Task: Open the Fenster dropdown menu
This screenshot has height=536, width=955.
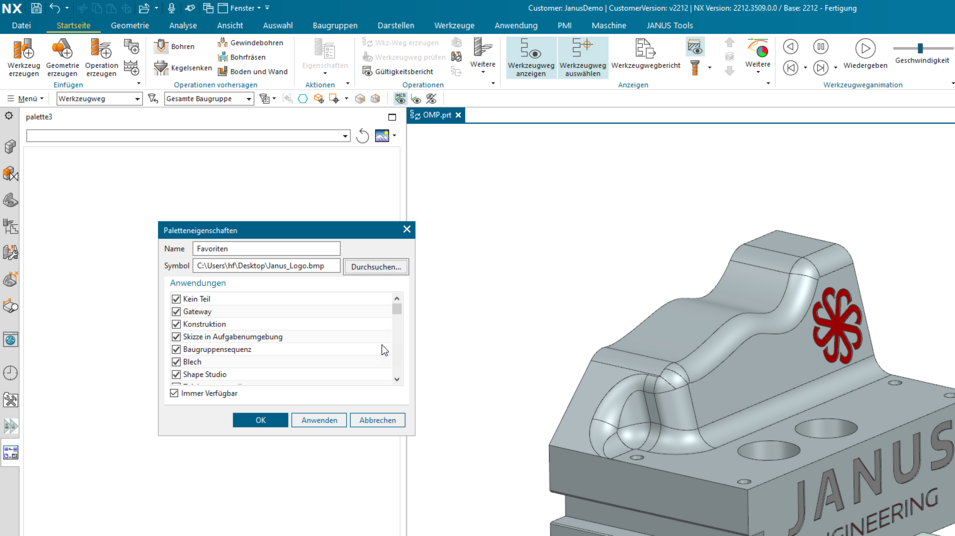Action: pos(240,8)
